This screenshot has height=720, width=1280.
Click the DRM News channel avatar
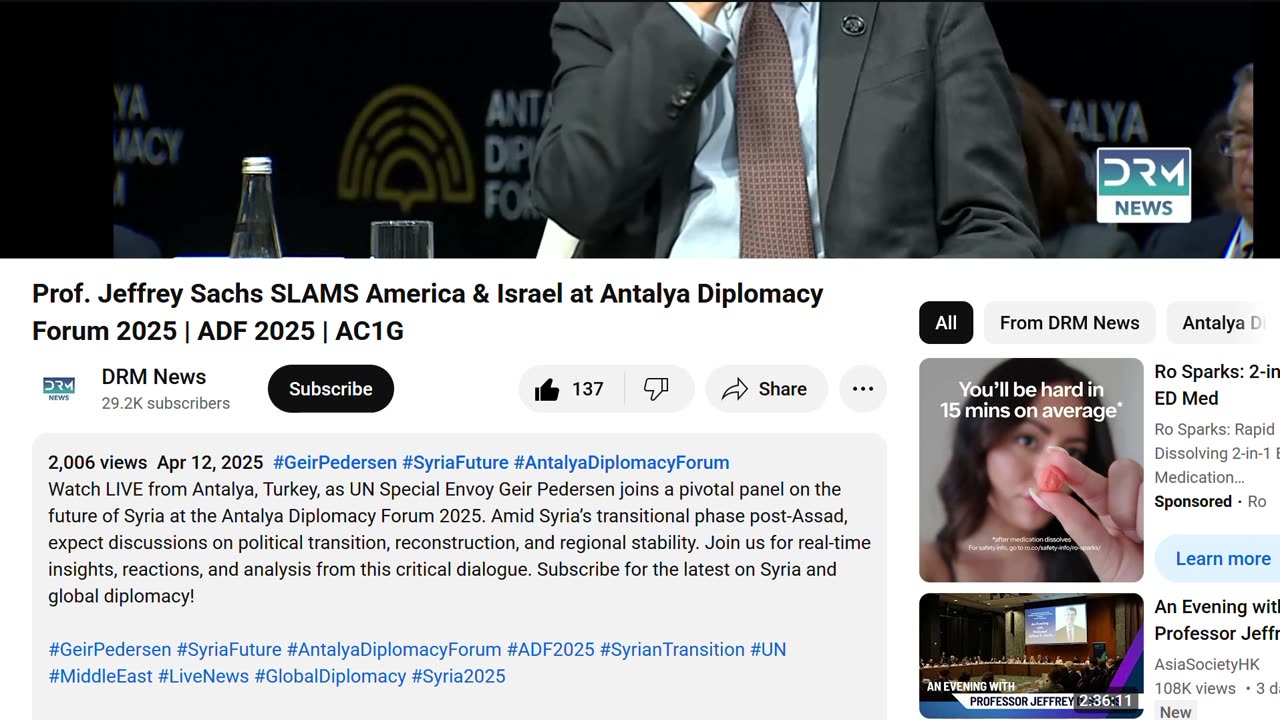click(x=59, y=389)
